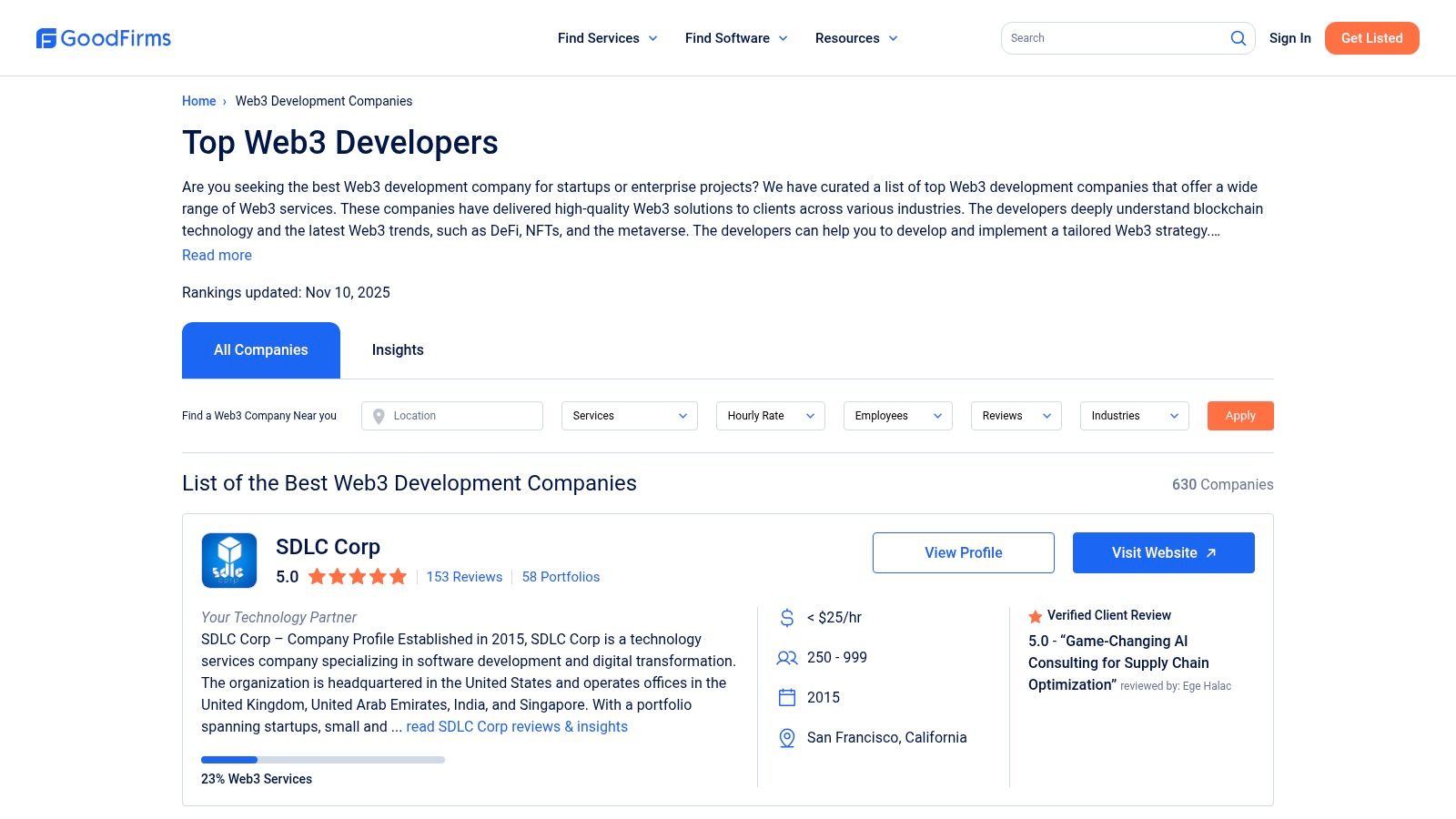Click the Web3 Services progress bar

pos(323,760)
